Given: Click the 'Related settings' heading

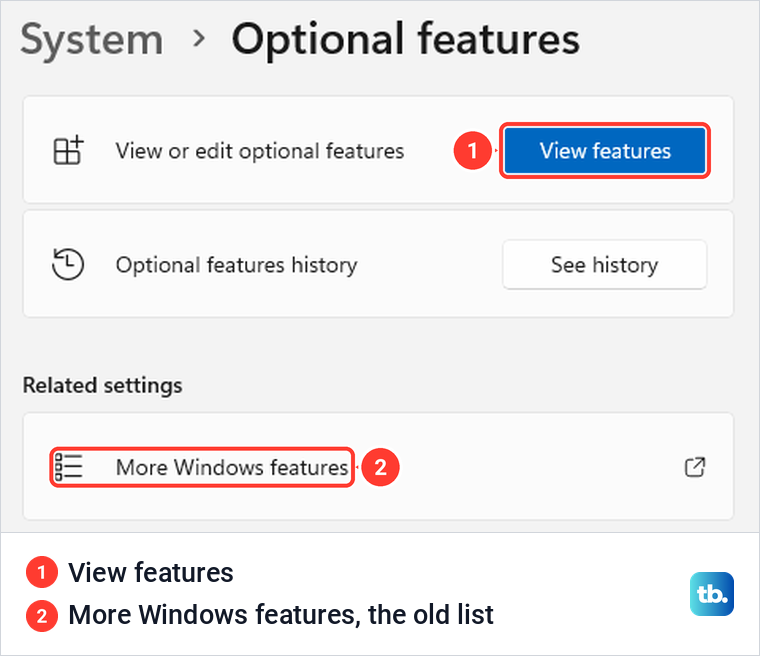Looking at the screenshot, I should tap(103, 386).
